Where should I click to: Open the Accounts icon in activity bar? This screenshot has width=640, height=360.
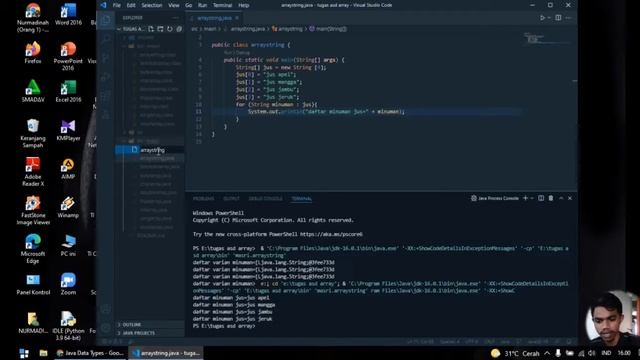coord(106,309)
